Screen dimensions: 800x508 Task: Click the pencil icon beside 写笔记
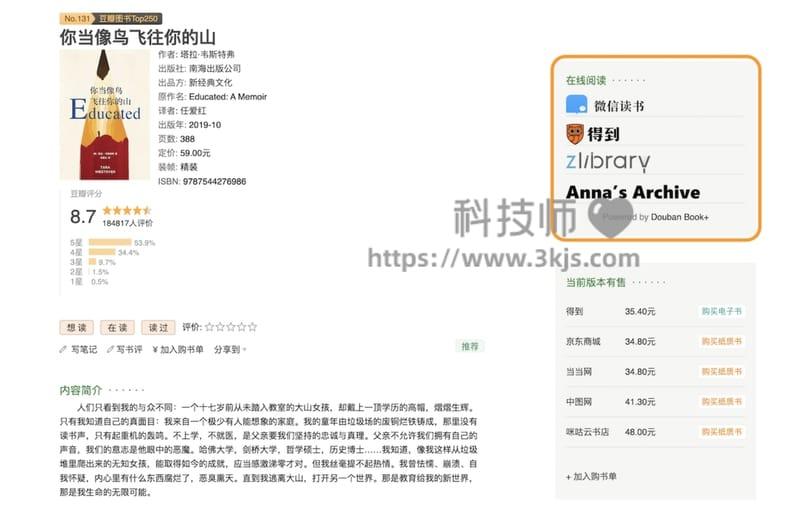click(63, 349)
